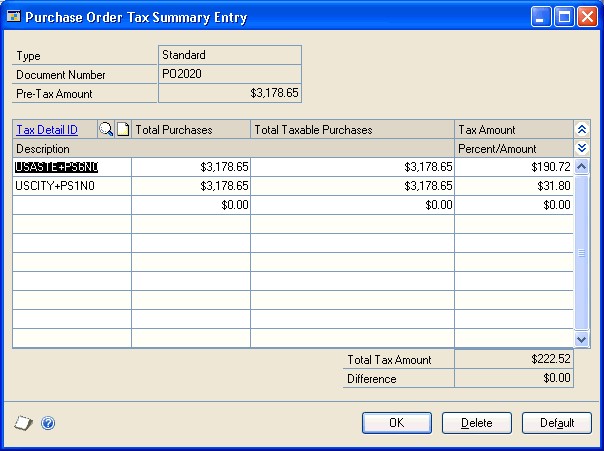Viewport: 604px width, 451px height.
Task: Click the Default button
Action: click(557, 423)
